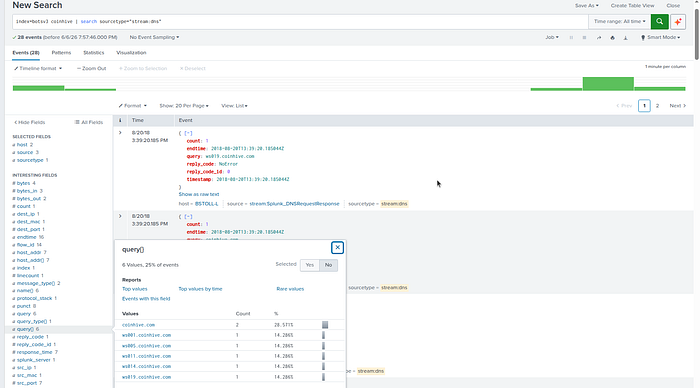Switch to Visualization tab

pos(131,53)
